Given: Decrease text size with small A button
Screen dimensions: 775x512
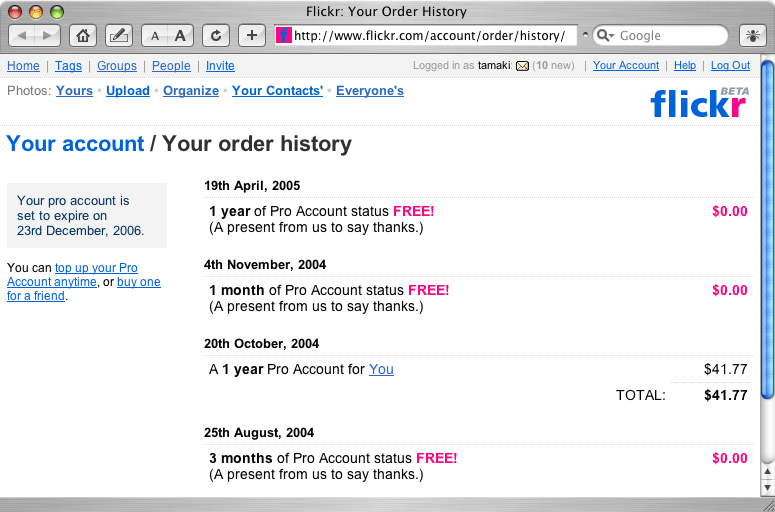Looking at the screenshot, I should 155,35.
